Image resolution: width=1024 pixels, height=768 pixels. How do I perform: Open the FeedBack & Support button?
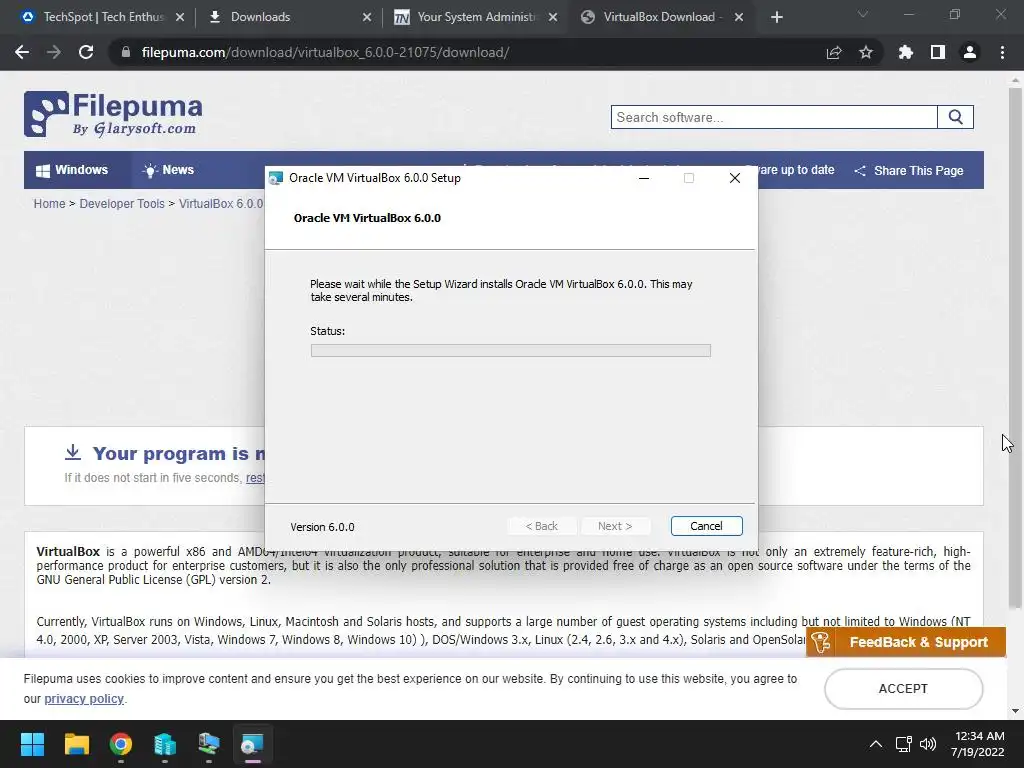[x=906, y=642]
